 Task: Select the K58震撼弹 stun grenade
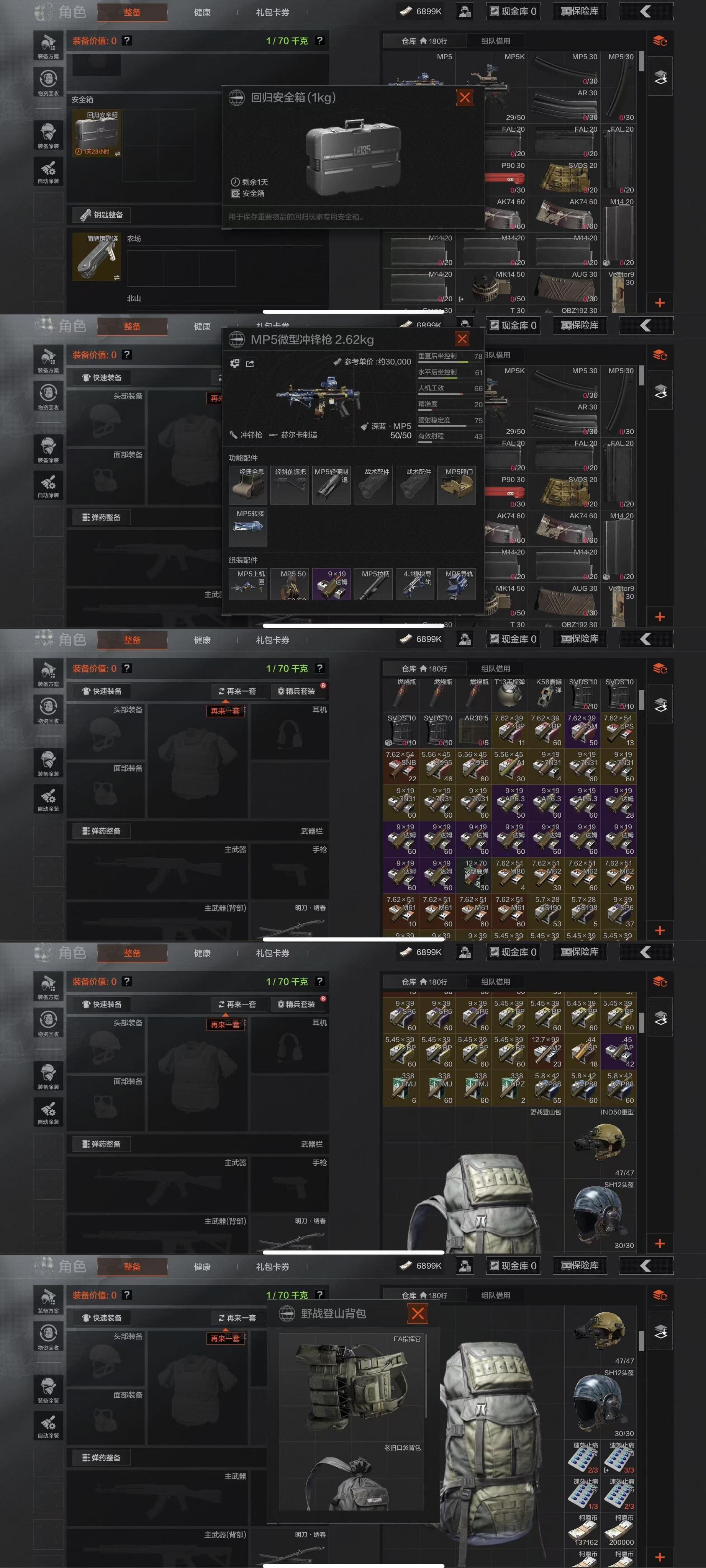(546, 694)
